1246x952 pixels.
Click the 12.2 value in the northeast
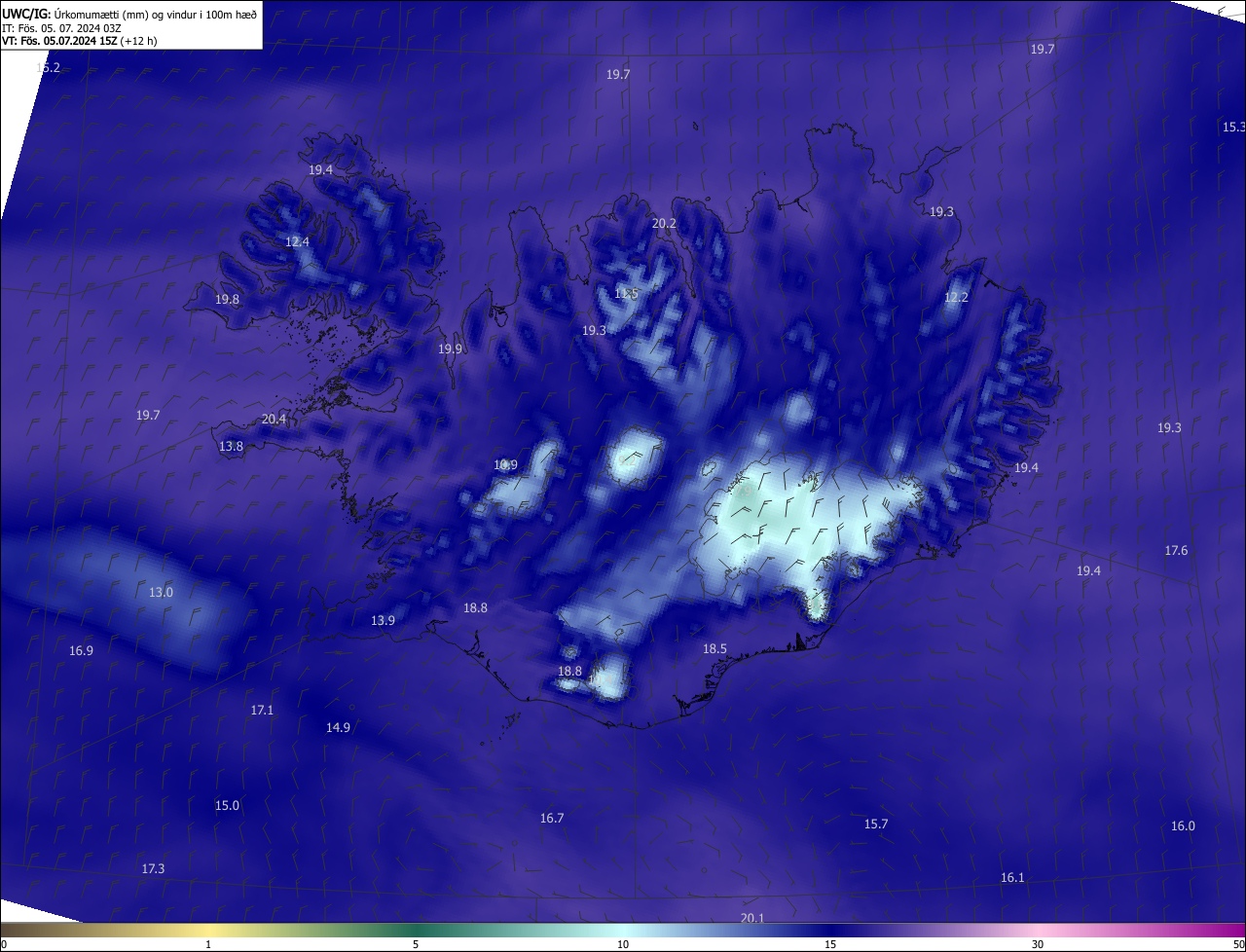[x=957, y=298]
